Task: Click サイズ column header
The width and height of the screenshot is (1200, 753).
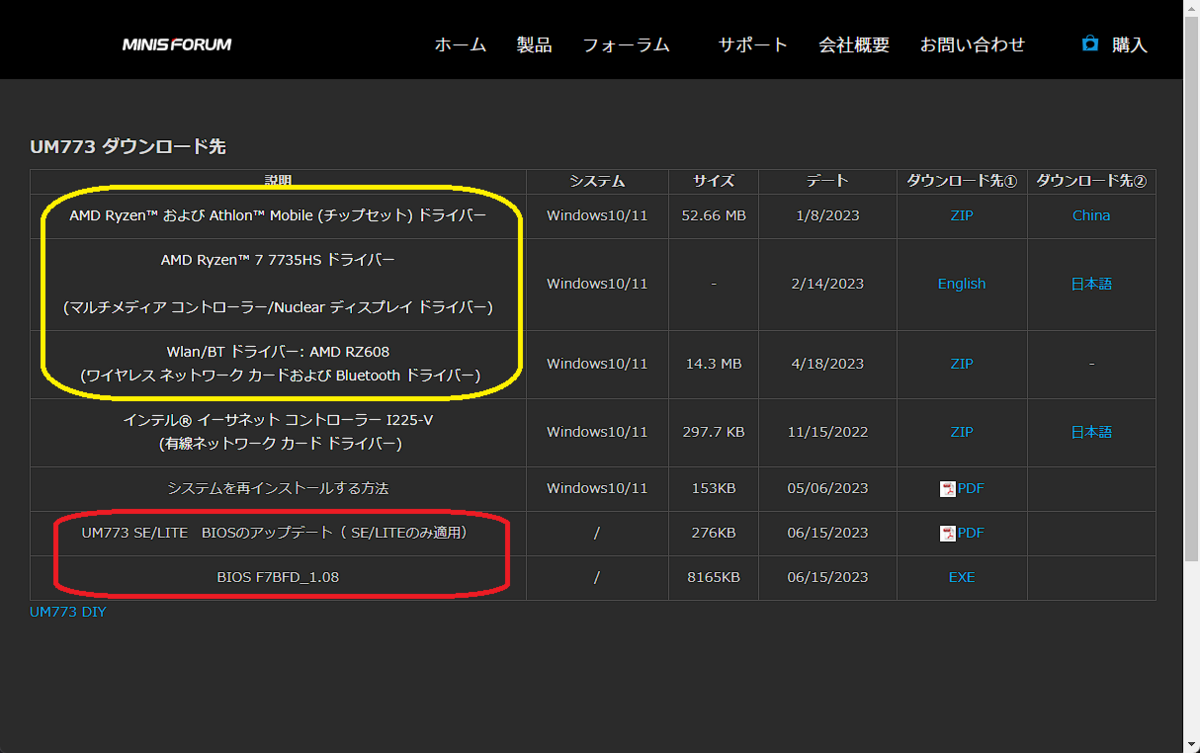Action: tap(714, 181)
